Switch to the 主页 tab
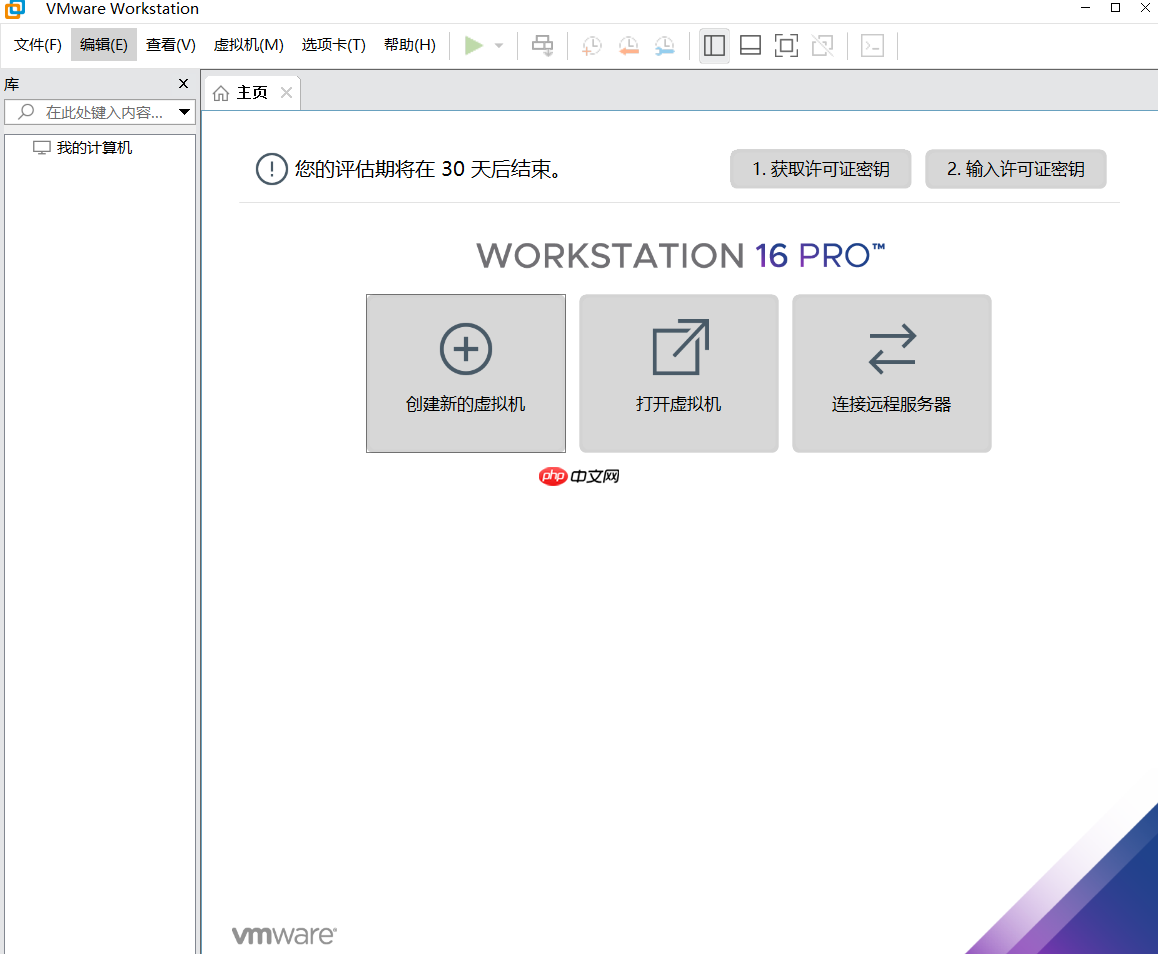This screenshot has height=954, width=1158. coord(250,92)
